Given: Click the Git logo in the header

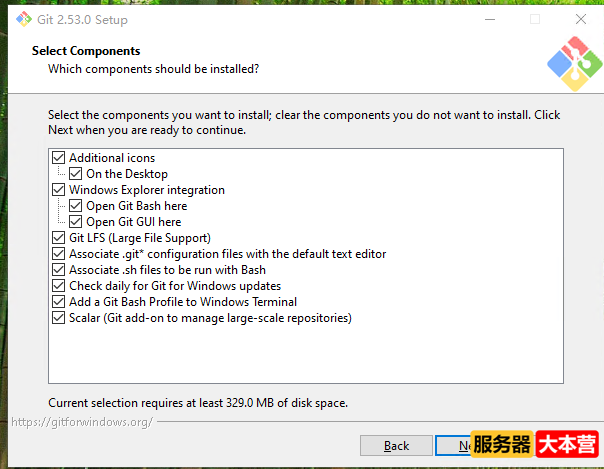Looking at the screenshot, I should click(x=572, y=64).
